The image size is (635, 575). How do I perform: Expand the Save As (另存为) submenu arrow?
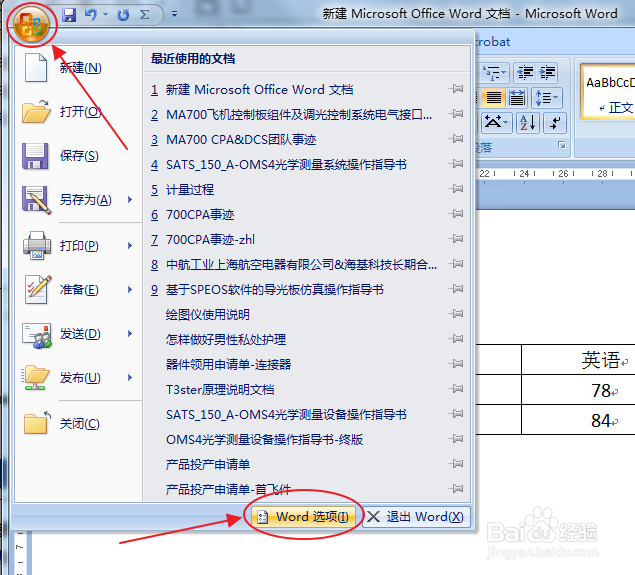pos(130,200)
